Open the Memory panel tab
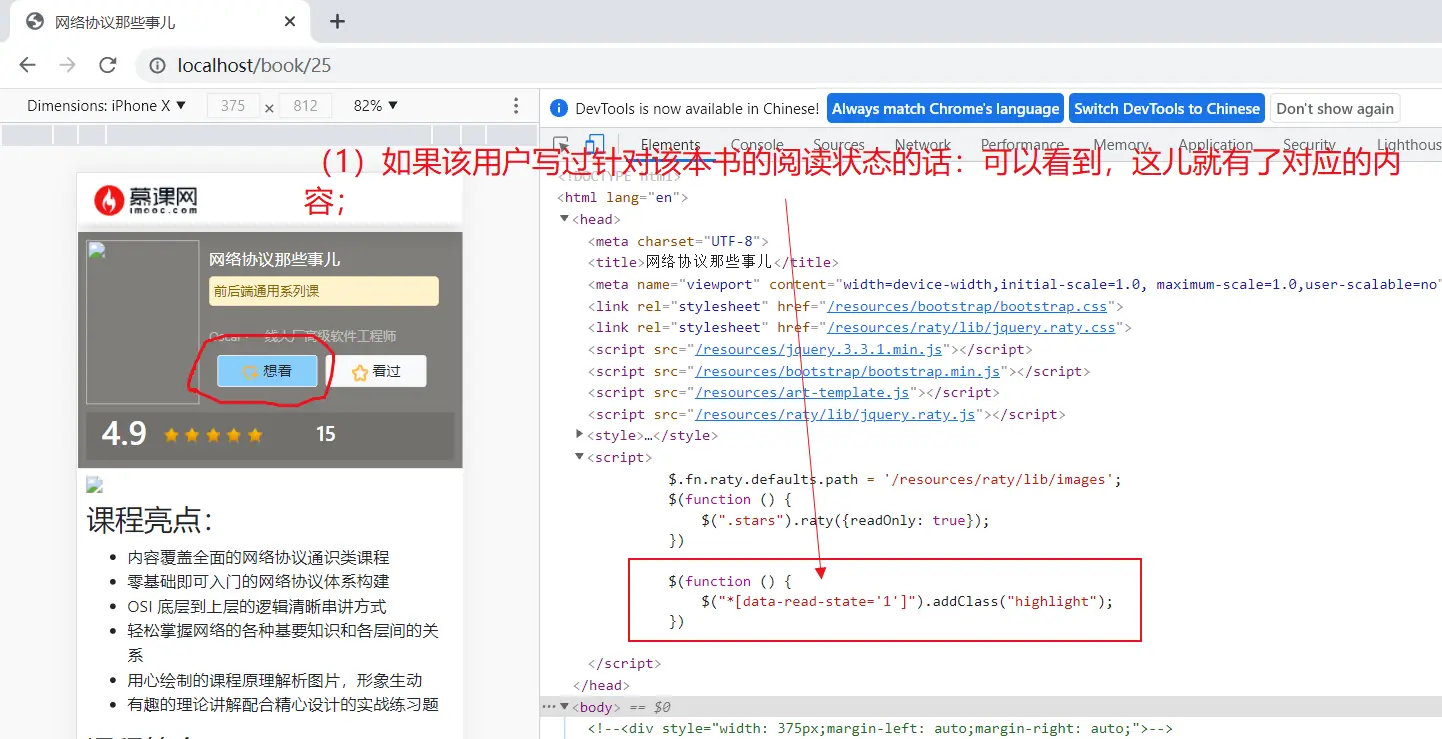The height and width of the screenshot is (739, 1442). [x=1121, y=145]
